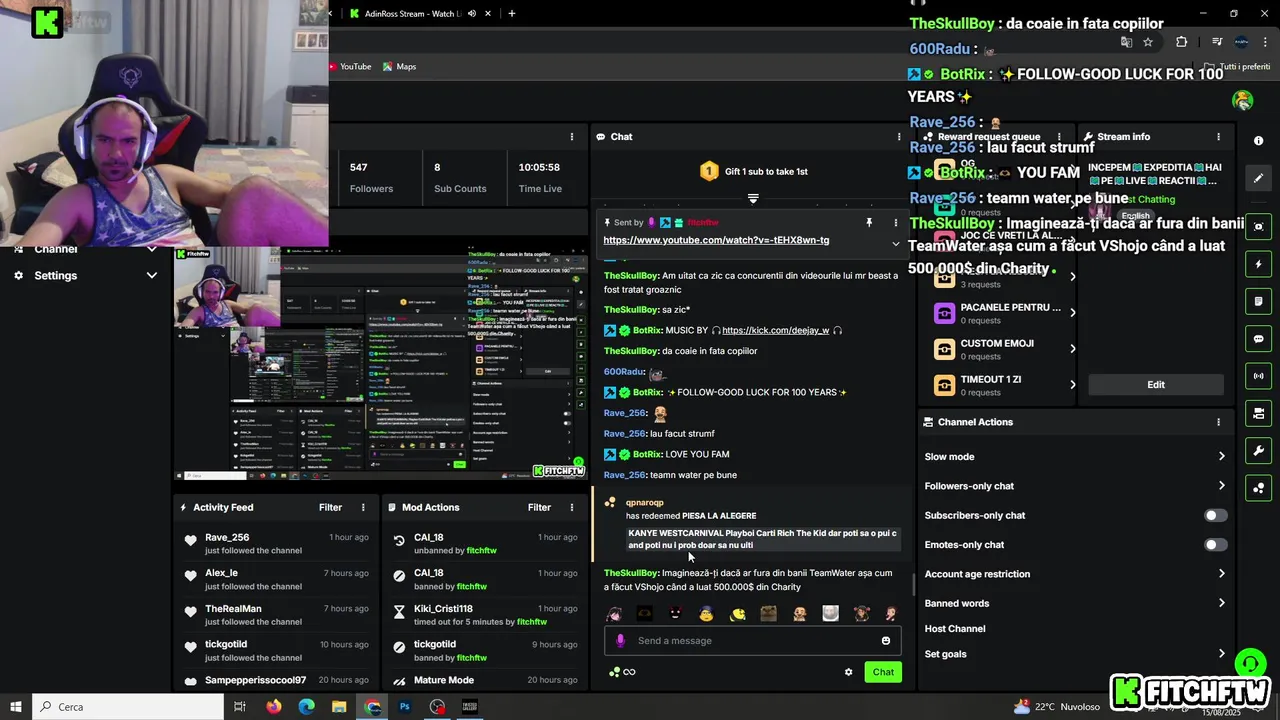The image size is (1280, 720).
Task: Click the wrench tools icon in sidebar
Action: (x=1259, y=451)
